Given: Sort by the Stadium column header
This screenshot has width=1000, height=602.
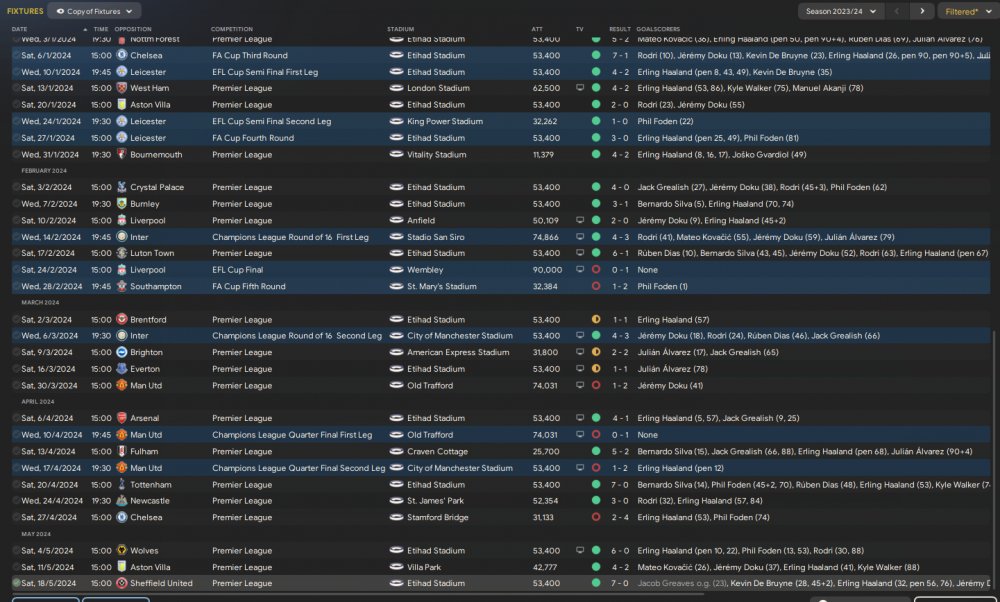Looking at the screenshot, I should click(400, 29).
